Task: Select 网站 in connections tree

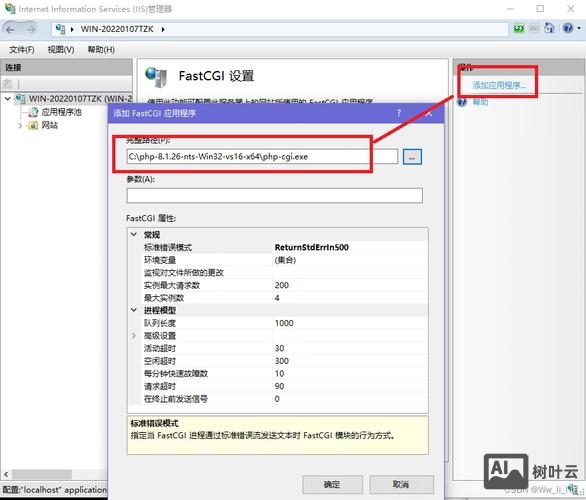Action: tap(49, 125)
